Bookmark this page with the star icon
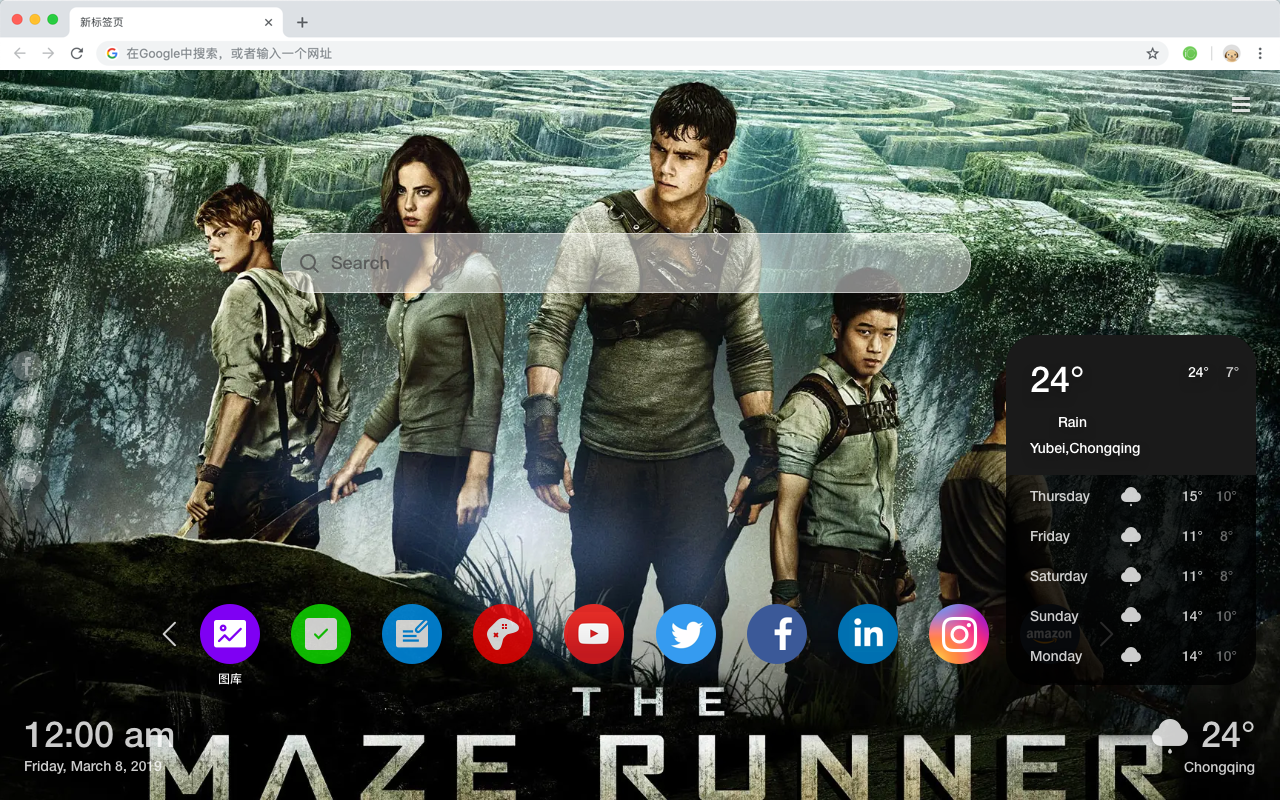The height and width of the screenshot is (800, 1280). (1152, 53)
